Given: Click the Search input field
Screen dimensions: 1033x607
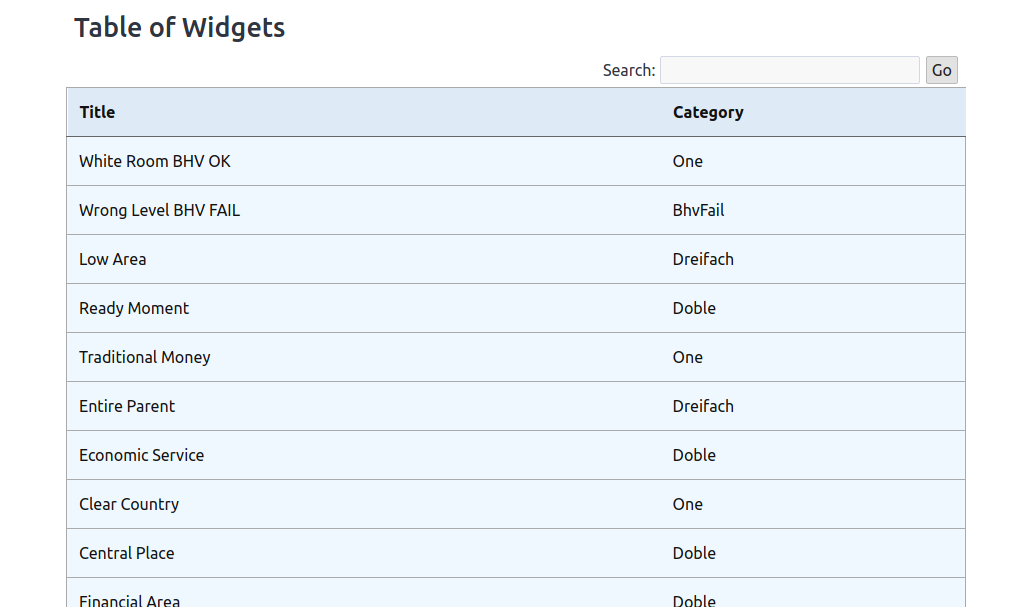Looking at the screenshot, I should (x=789, y=70).
